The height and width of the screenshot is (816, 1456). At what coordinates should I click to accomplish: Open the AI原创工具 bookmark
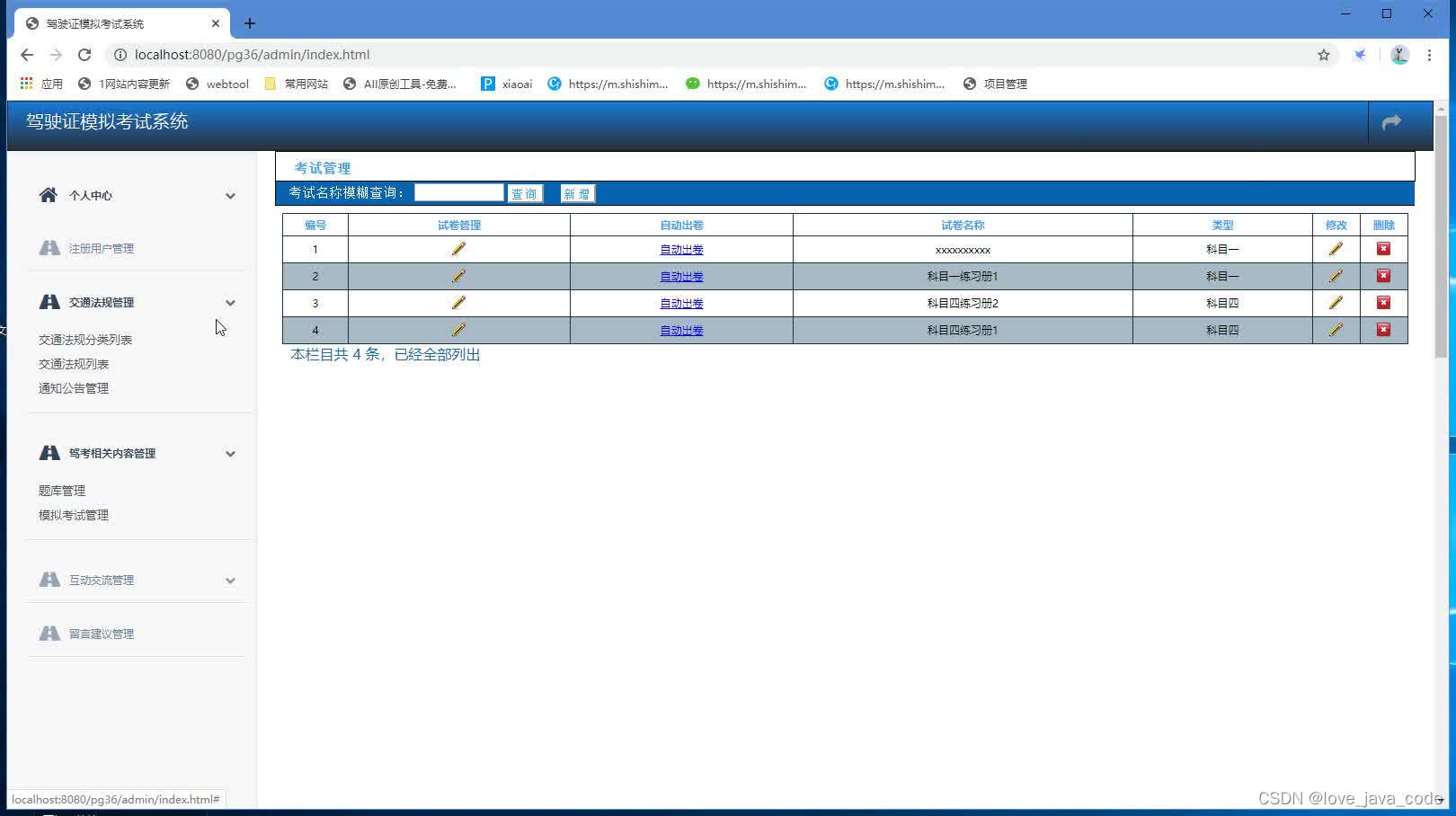point(400,84)
